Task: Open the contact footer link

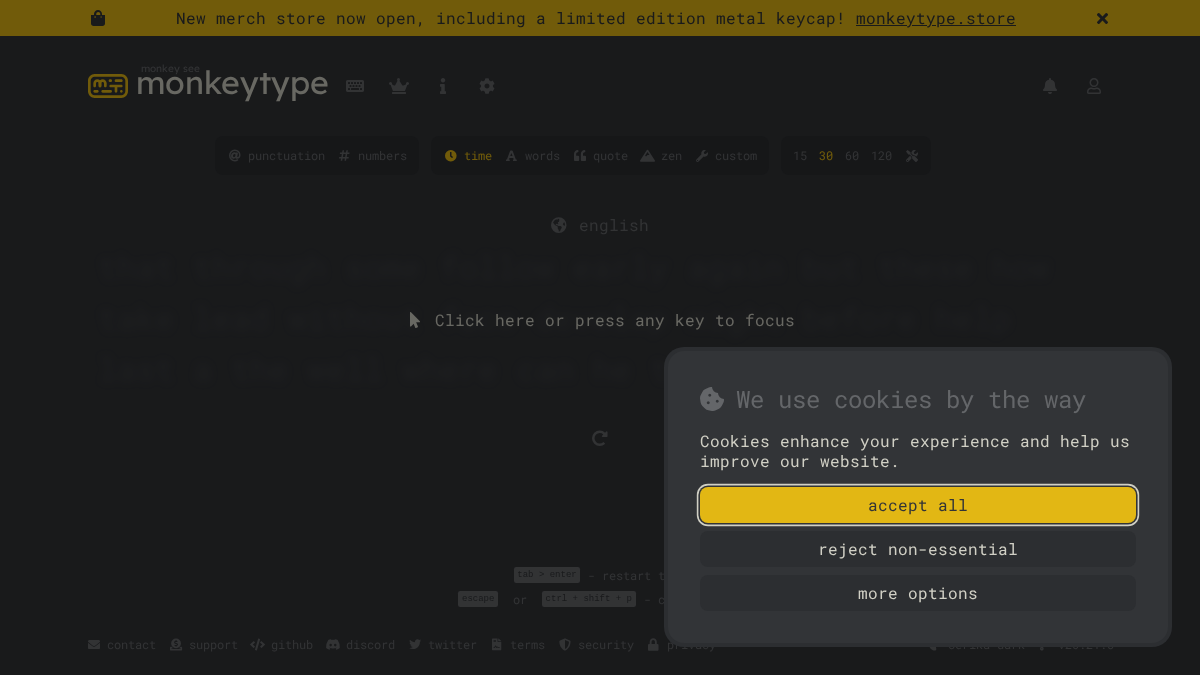Action: [122, 645]
